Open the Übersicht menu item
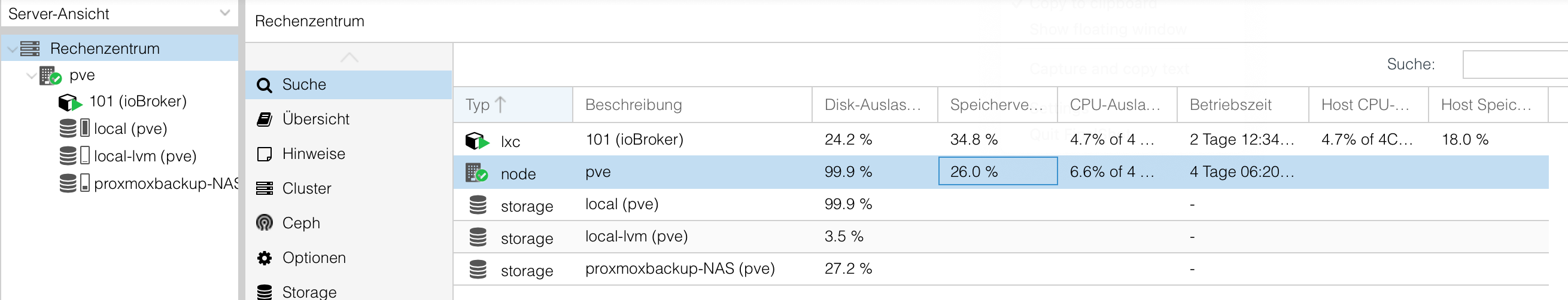The width and height of the screenshot is (1568, 300). [315, 119]
